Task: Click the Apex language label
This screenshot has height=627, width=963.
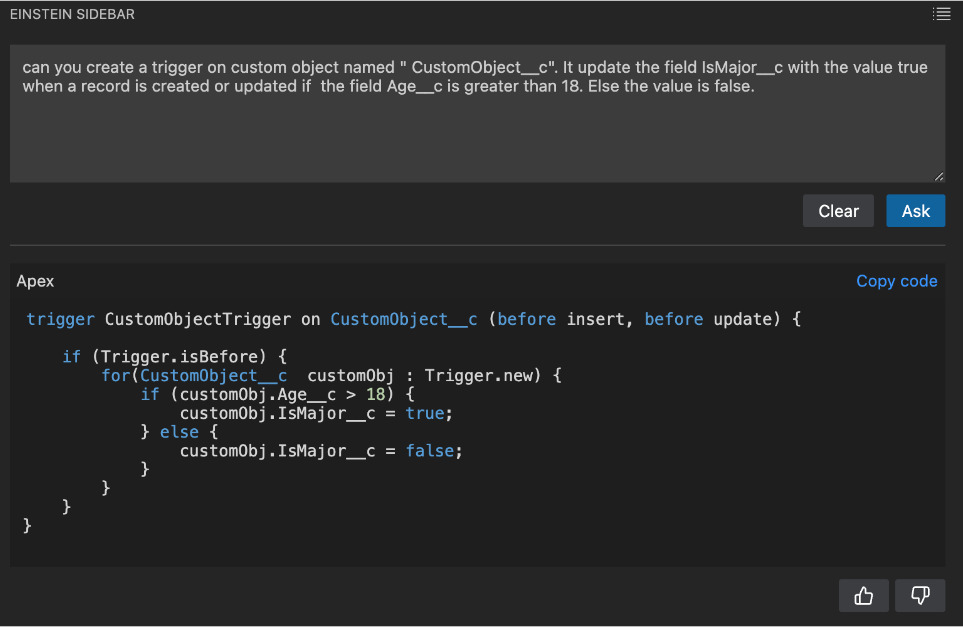Action: 35,282
